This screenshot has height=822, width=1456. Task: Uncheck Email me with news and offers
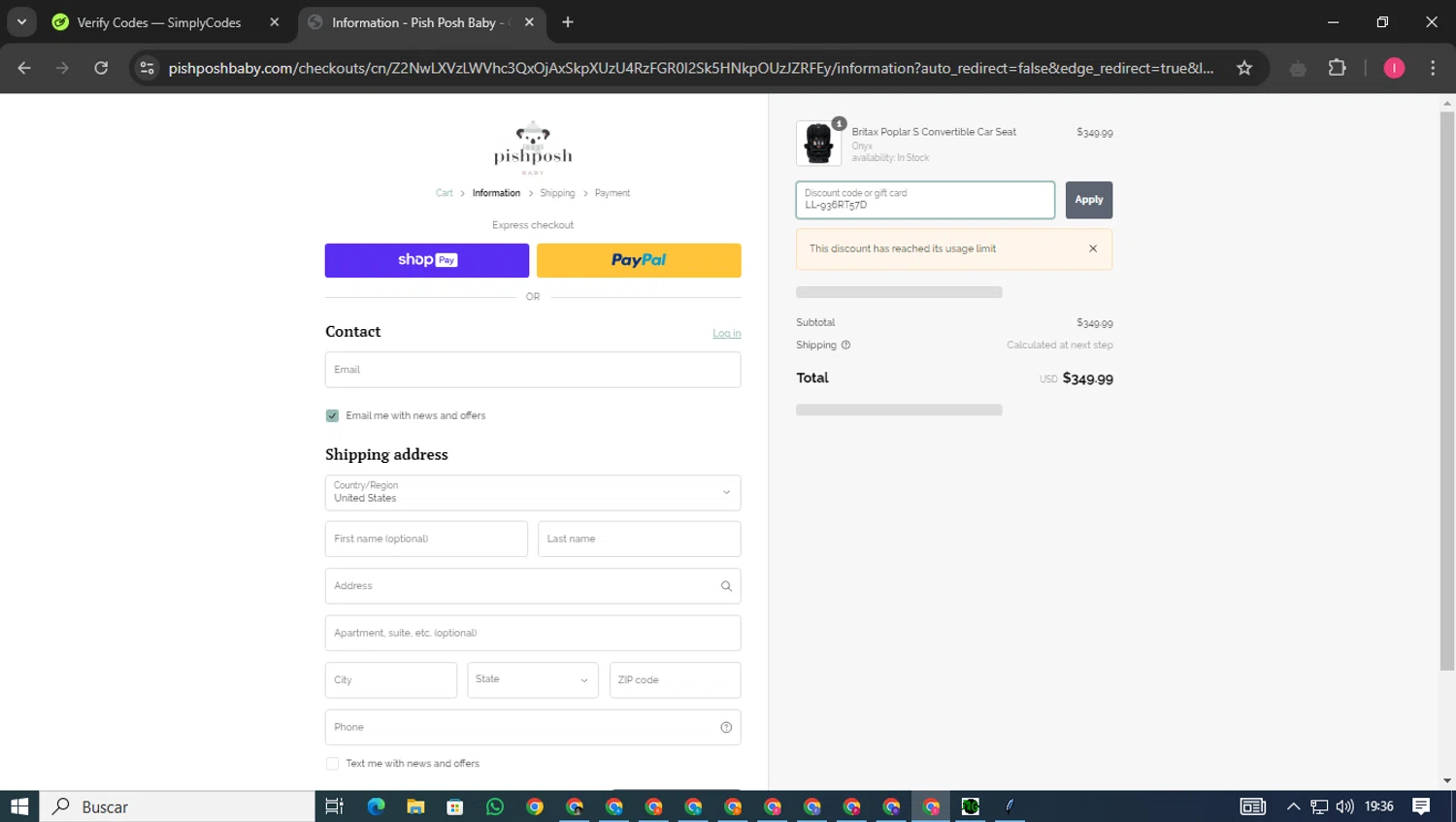[332, 415]
